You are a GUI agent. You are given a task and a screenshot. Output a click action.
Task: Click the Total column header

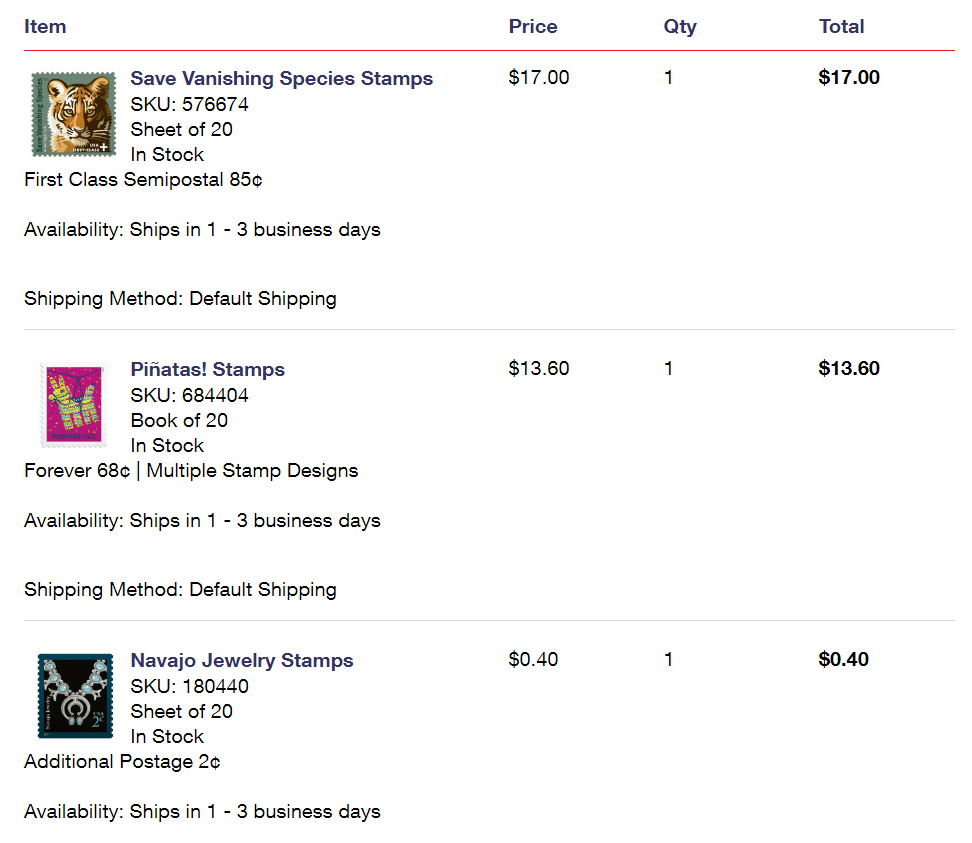click(841, 27)
